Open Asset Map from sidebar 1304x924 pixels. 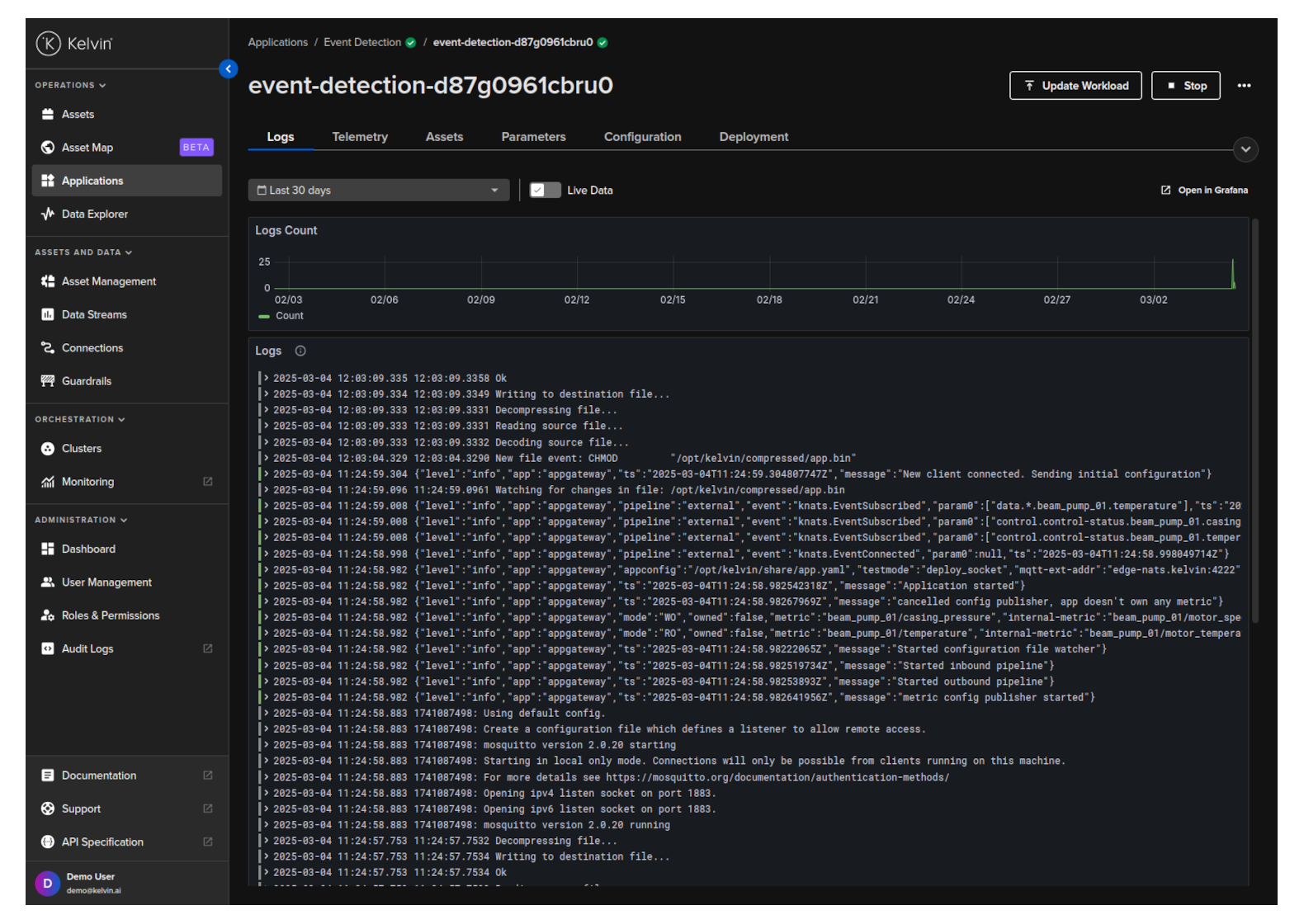click(87, 148)
